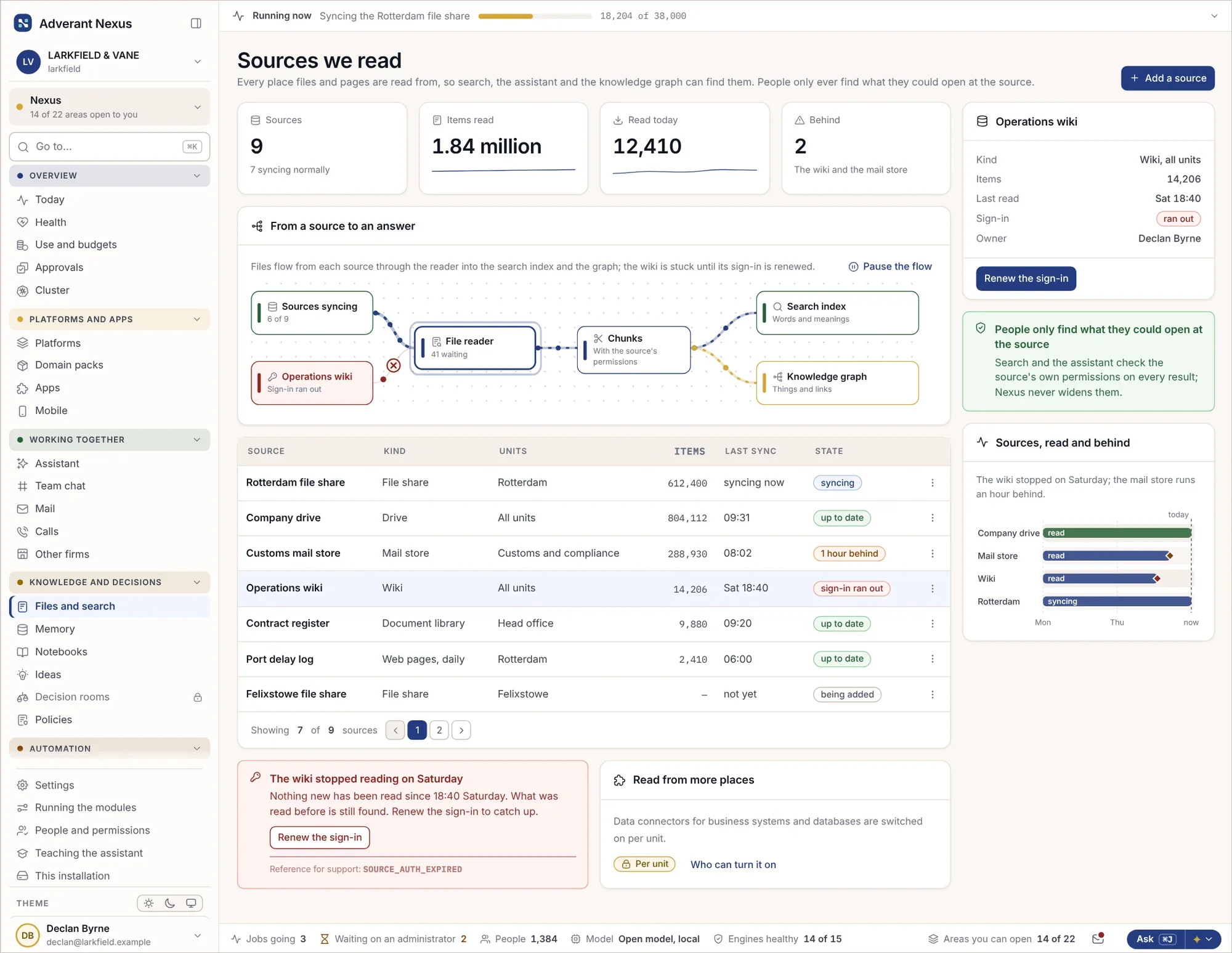This screenshot has height=953, width=1232.
Task: Click the Decision rooms lock icon
Action: click(198, 697)
